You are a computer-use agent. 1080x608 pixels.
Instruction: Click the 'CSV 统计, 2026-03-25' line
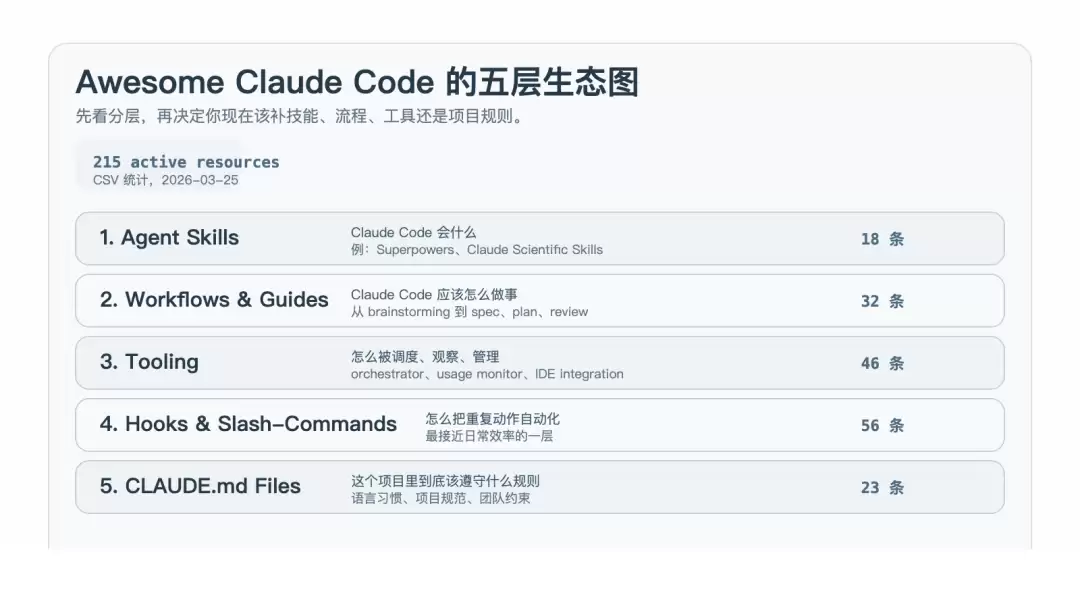[165, 180]
